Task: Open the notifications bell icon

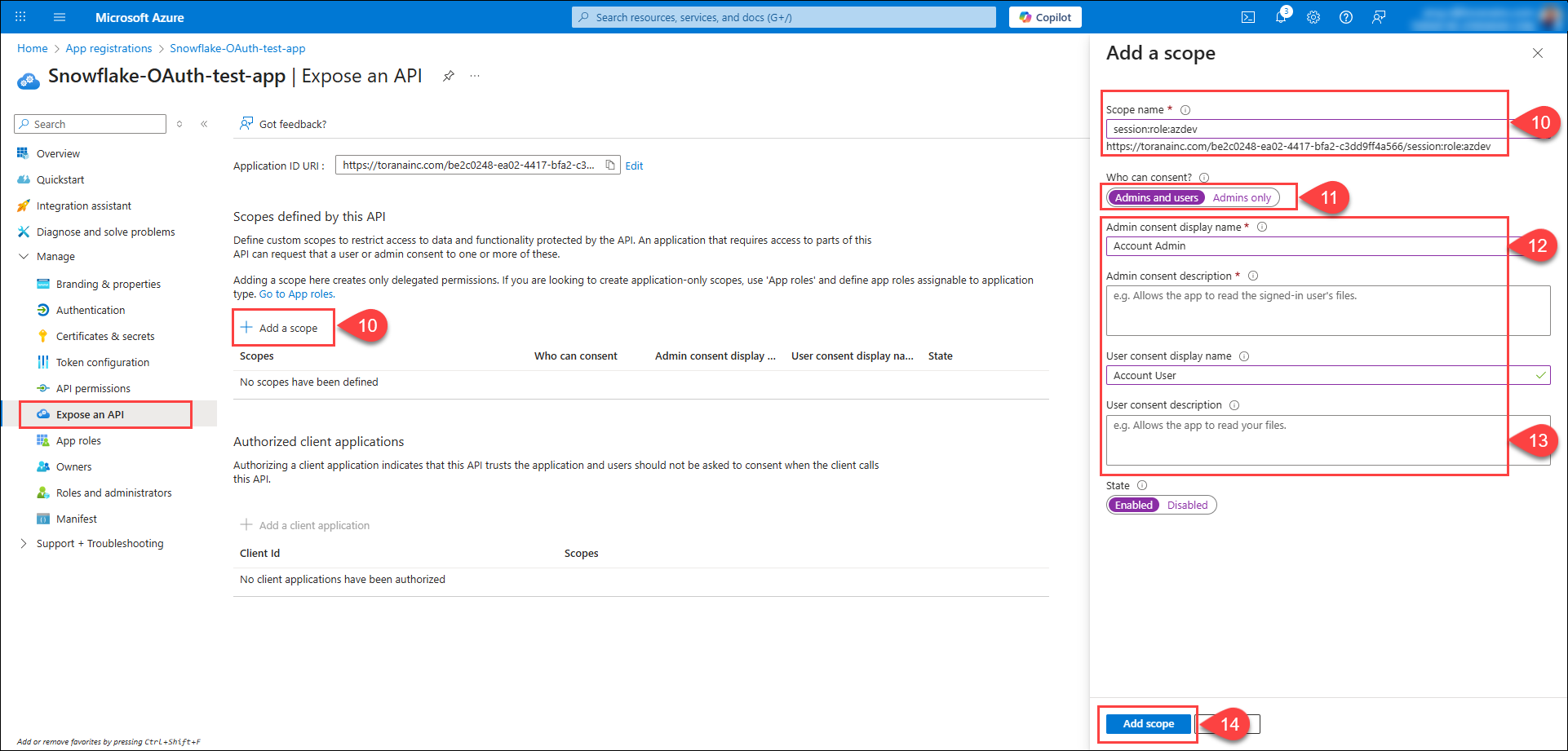Action: pyautogui.click(x=1280, y=17)
